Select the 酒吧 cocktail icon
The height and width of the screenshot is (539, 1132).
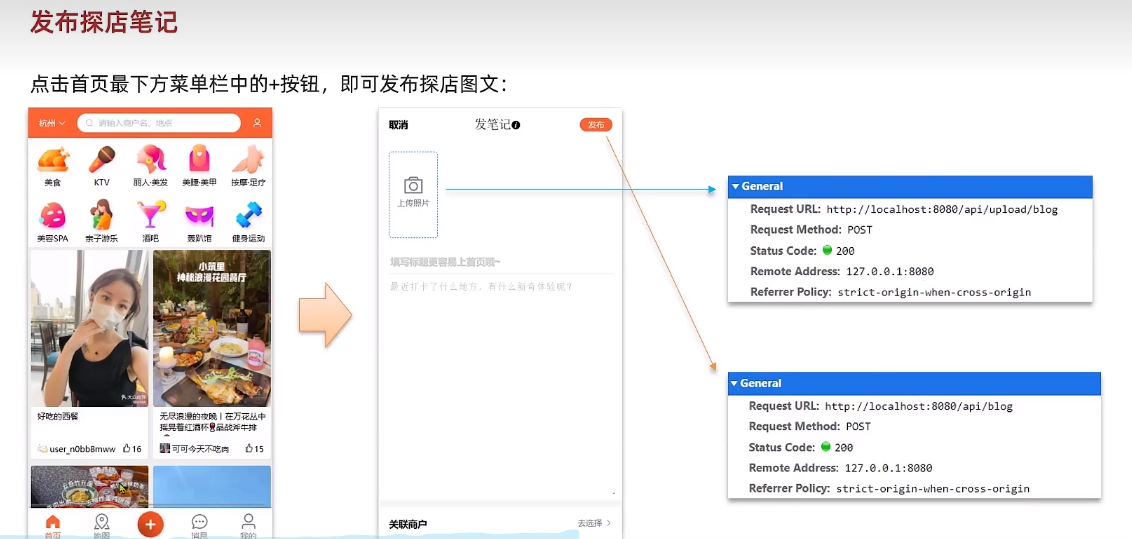pyautogui.click(x=151, y=215)
